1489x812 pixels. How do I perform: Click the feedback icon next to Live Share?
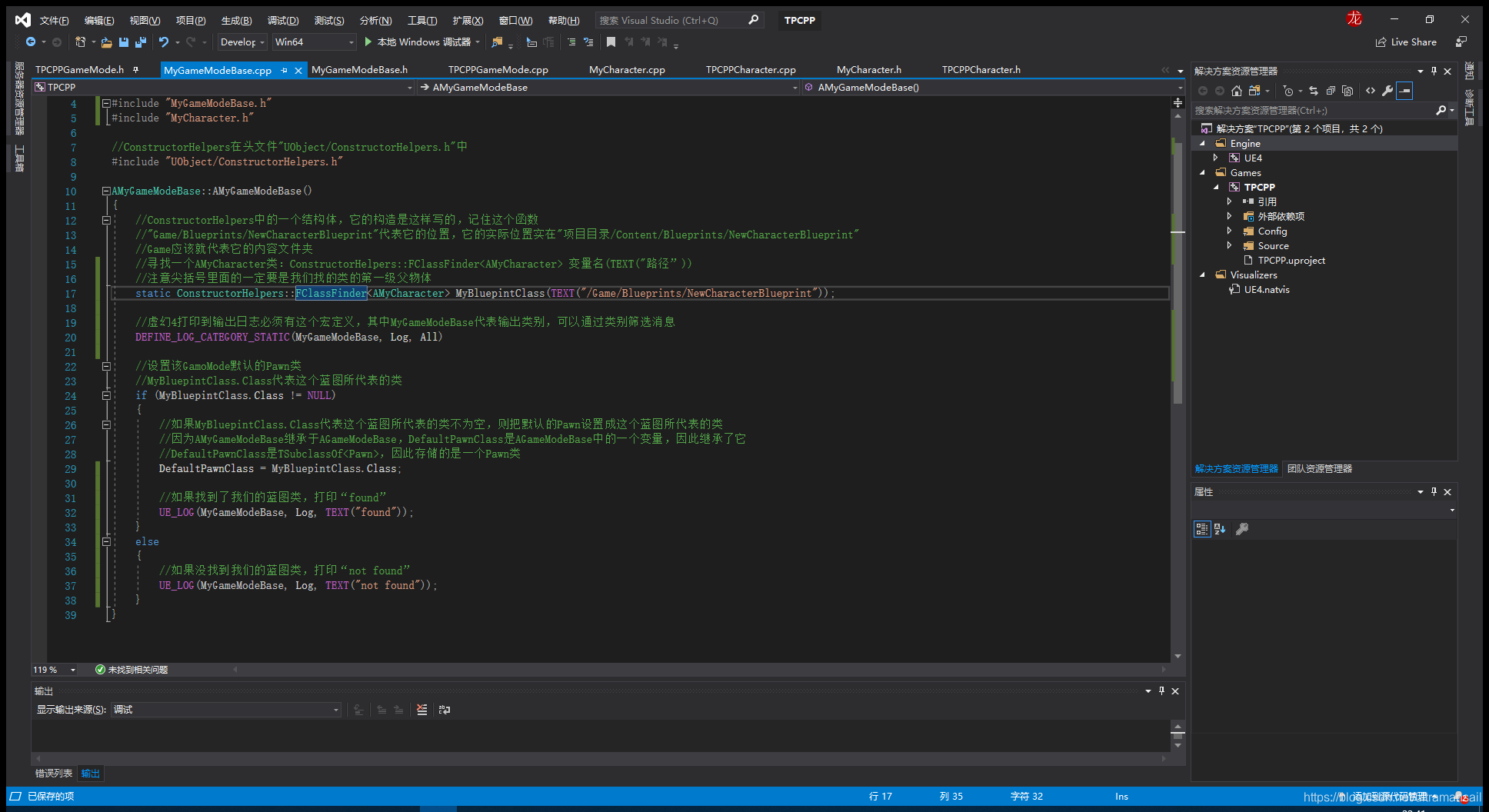1461,42
